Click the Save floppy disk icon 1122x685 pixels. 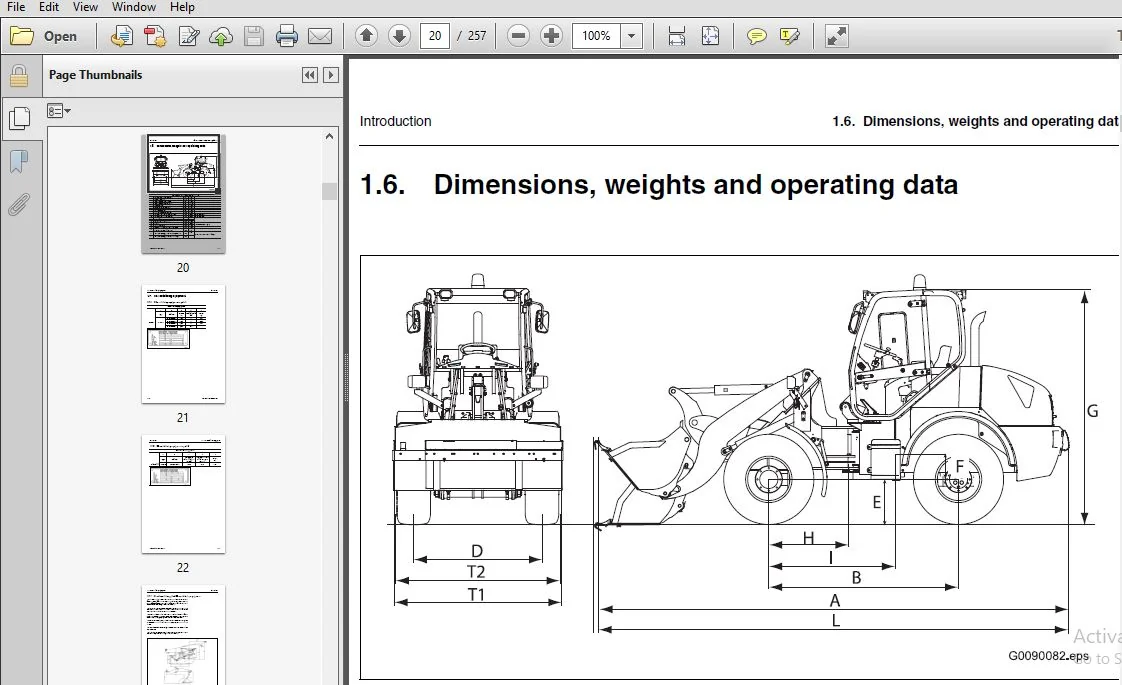coord(254,36)
